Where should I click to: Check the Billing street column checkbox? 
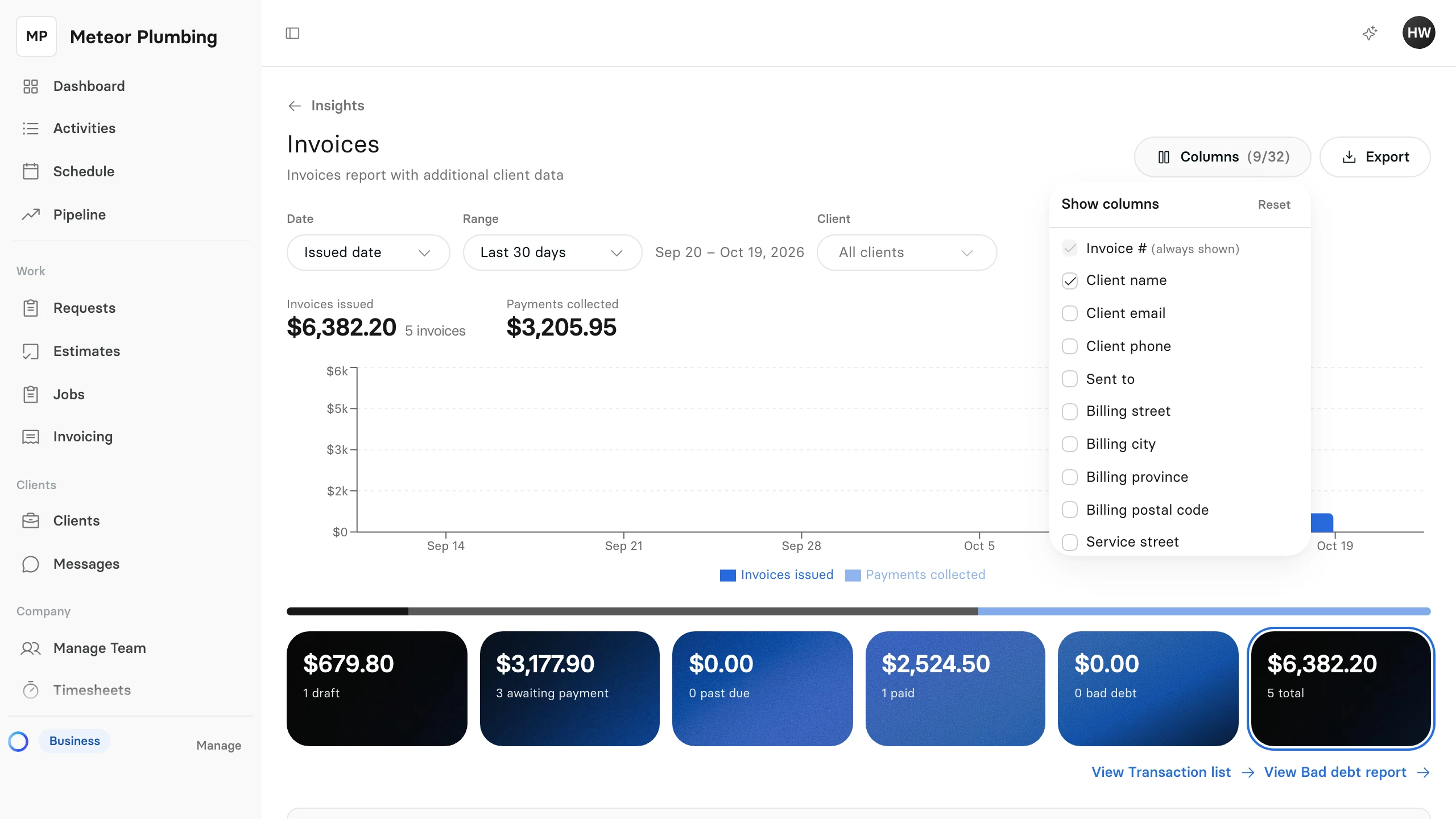pos(1070,412)
